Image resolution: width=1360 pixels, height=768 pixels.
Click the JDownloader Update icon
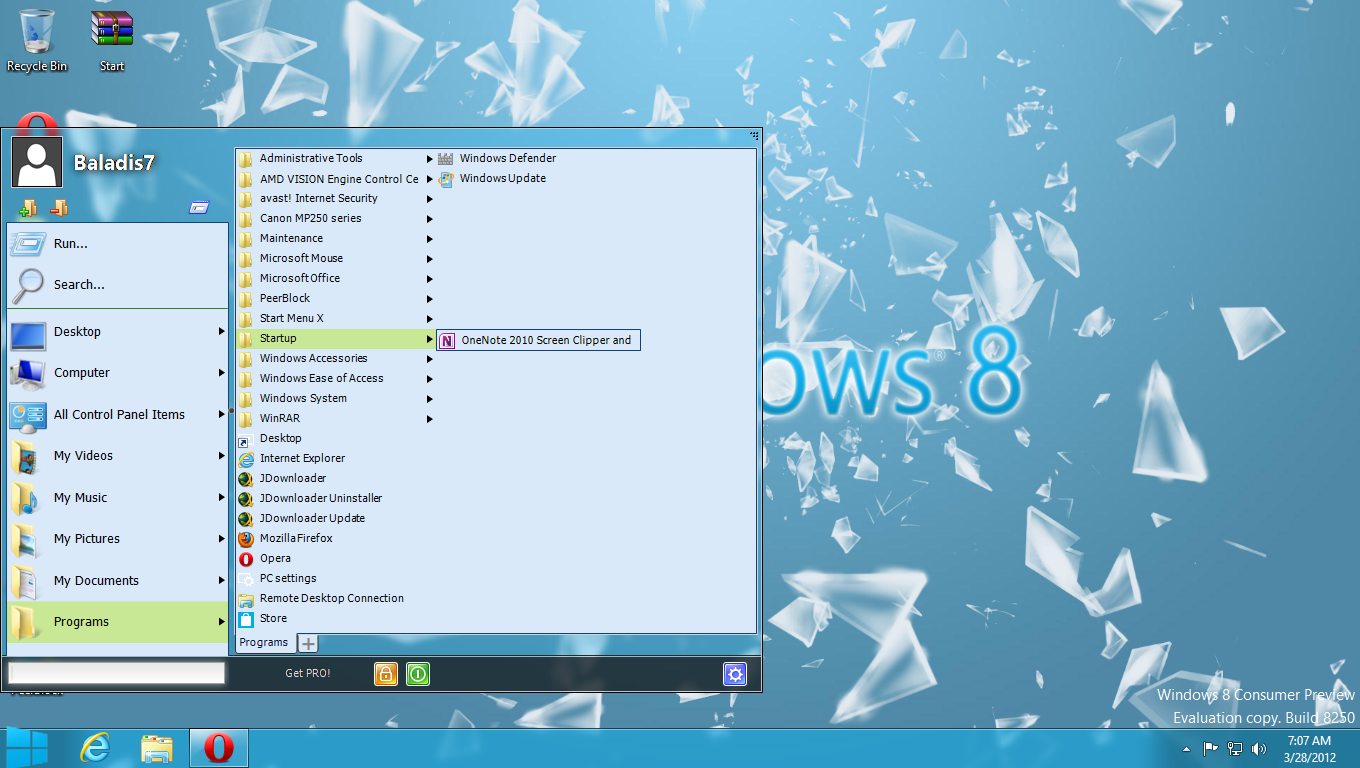pyautogui.click(x=245, y=519)
